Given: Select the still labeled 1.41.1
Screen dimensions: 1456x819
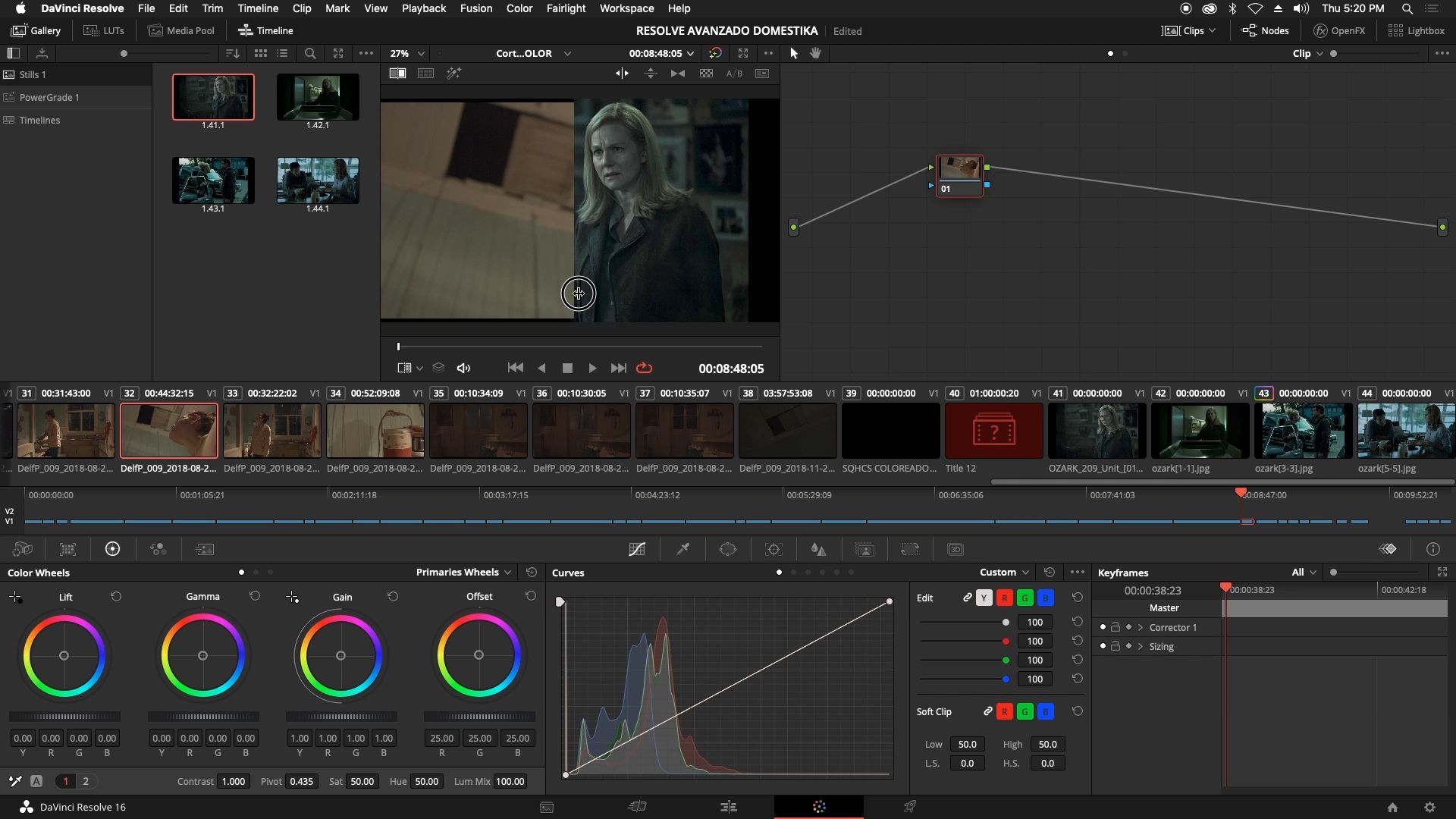Looking at the screenshot, I should pyautogui.click(x=212, y=97).
